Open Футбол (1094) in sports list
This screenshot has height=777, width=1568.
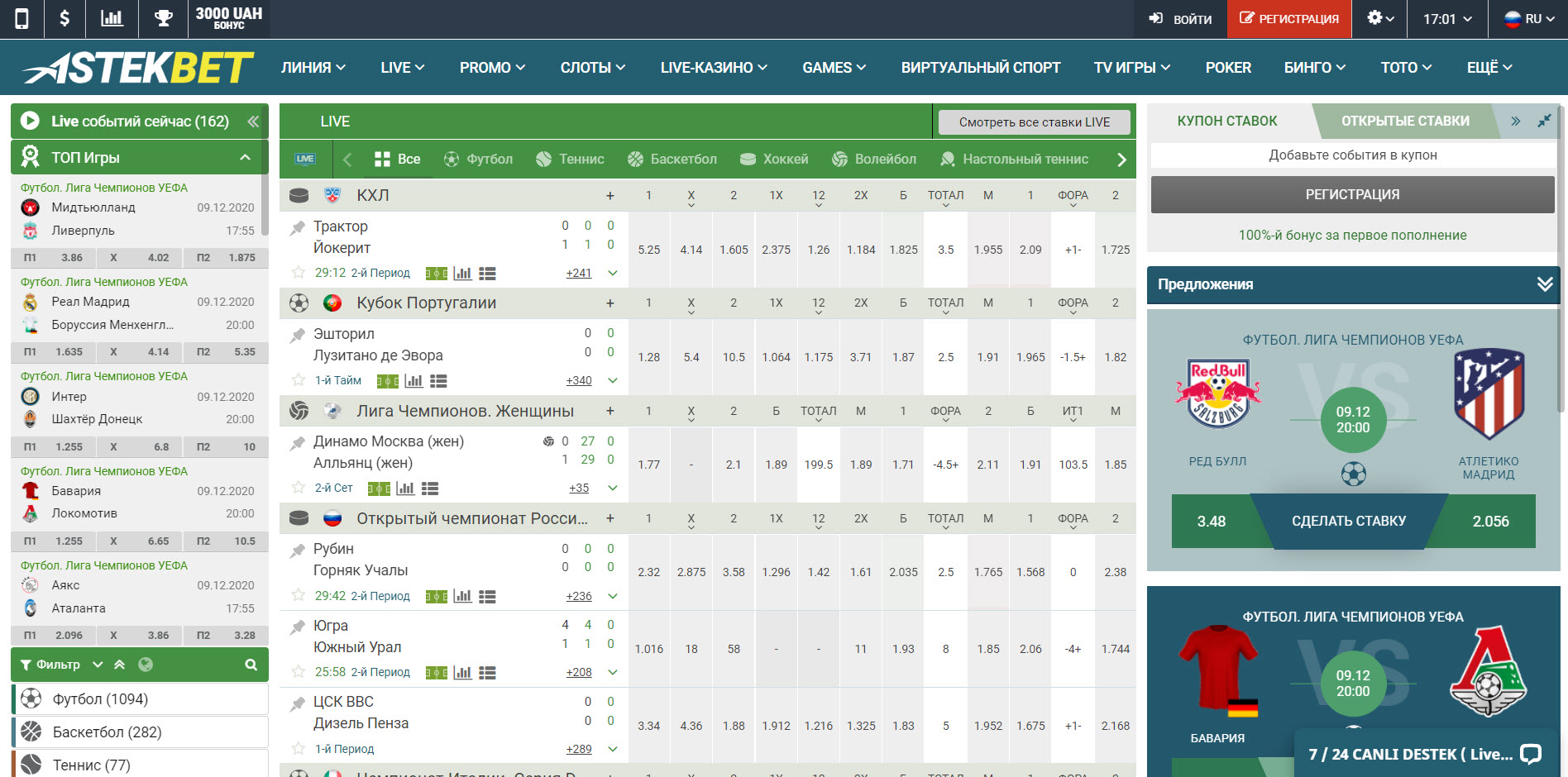(x=141, y=699)
